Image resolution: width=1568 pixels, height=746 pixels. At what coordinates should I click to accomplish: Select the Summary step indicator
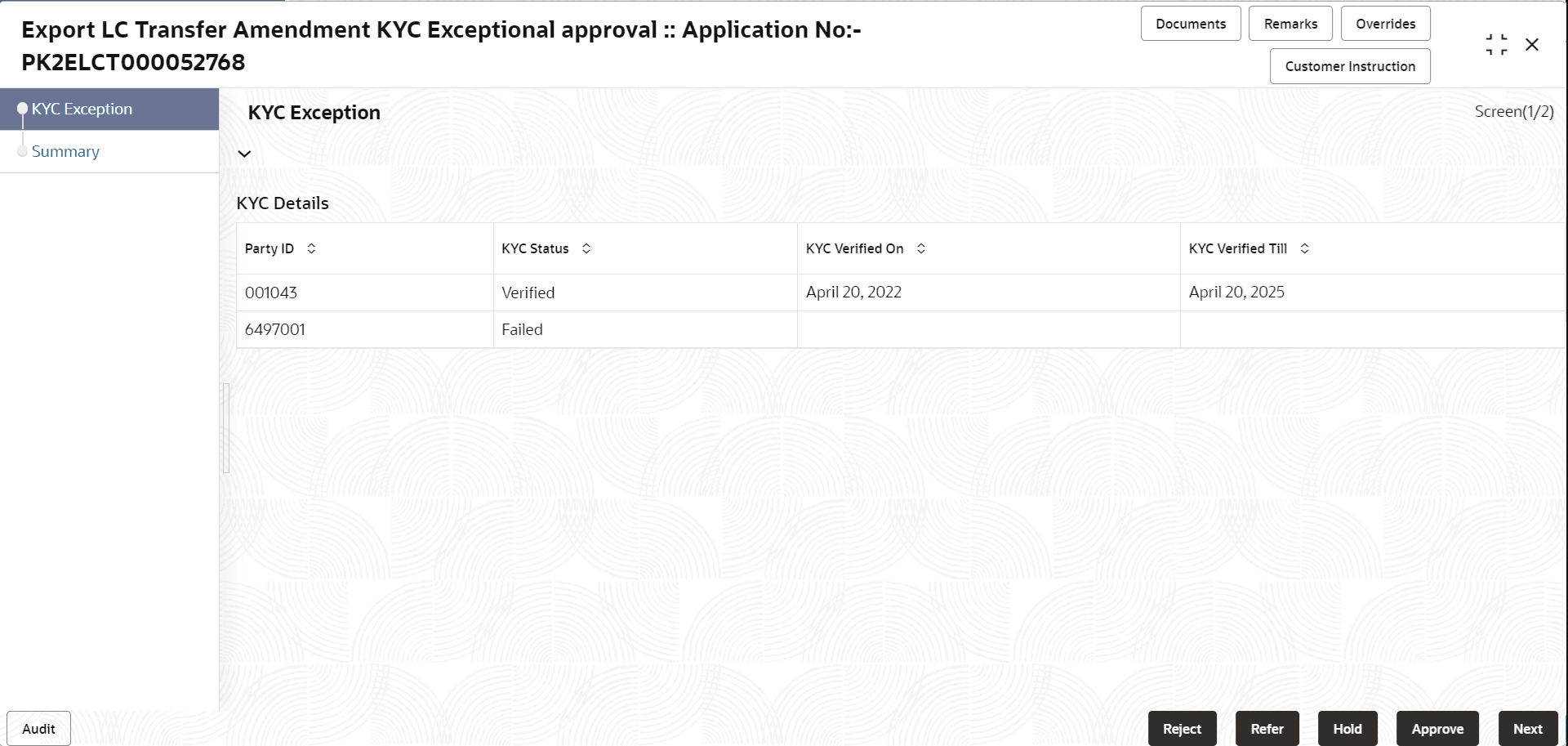[65, 151]
